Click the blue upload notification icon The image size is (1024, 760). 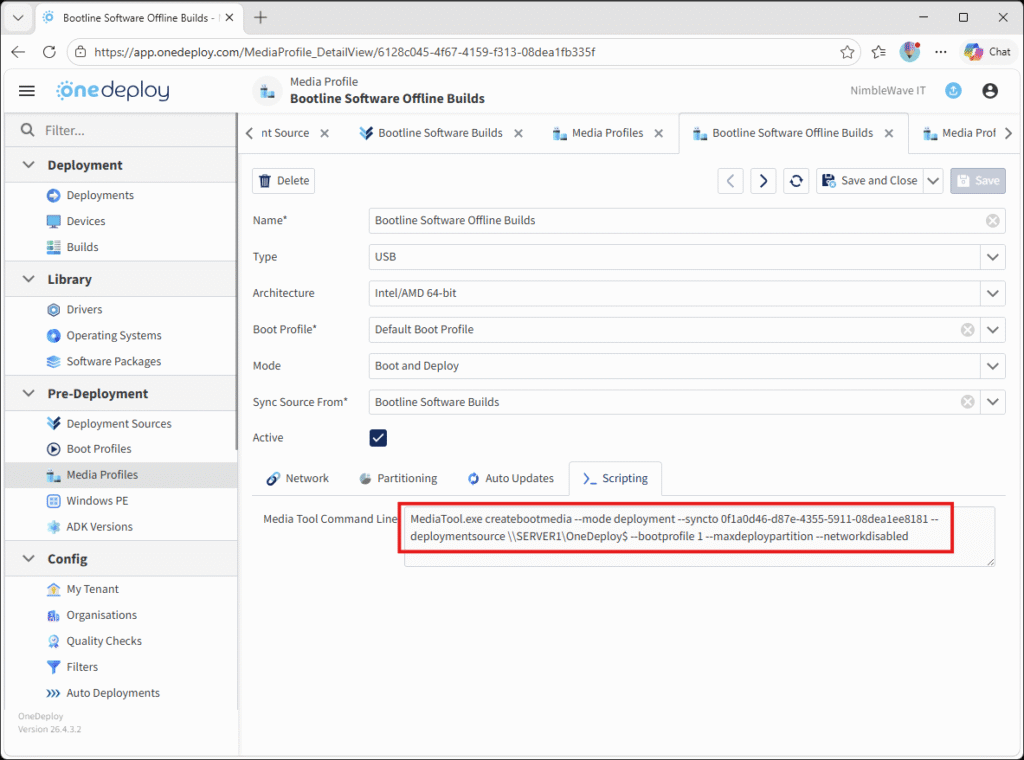[x=953, y=91]
